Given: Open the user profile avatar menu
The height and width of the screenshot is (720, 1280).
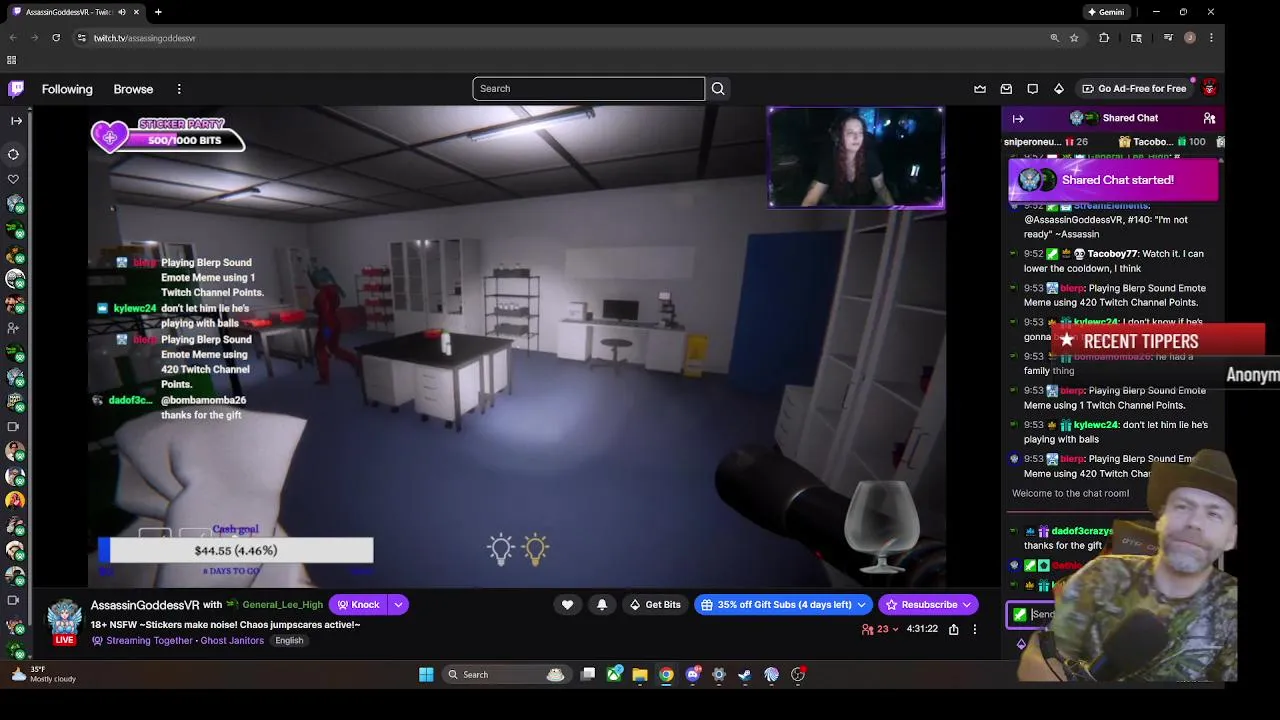Looking at the screenshot, I should click(x=1209, y=89).
